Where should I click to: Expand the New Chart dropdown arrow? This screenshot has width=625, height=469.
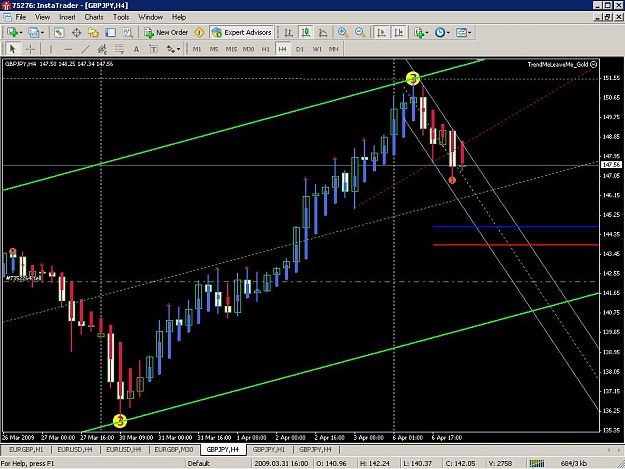click(x=20, y=33)
